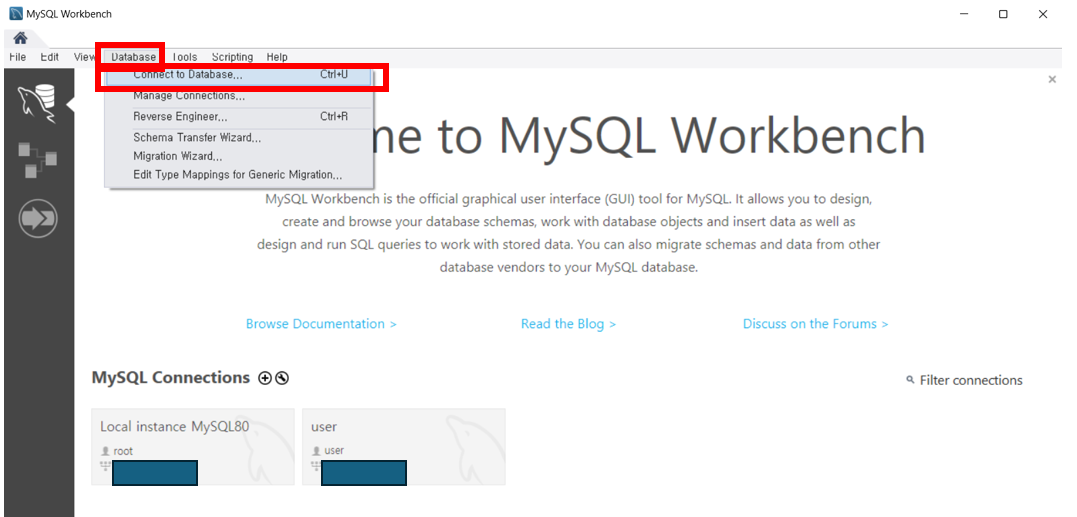Open the File menu
Viewport: 1077px width, 517px height.
click(x=18, y=57)
